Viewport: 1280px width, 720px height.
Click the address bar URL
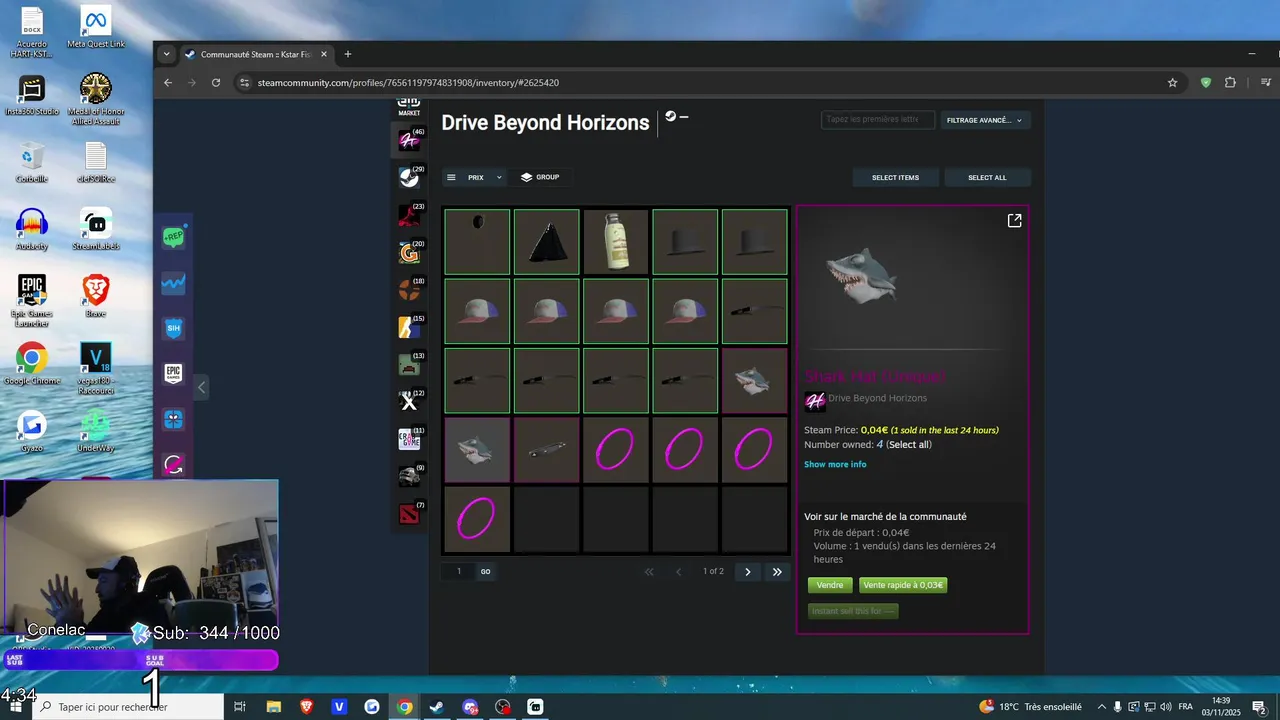pos(408,83)
